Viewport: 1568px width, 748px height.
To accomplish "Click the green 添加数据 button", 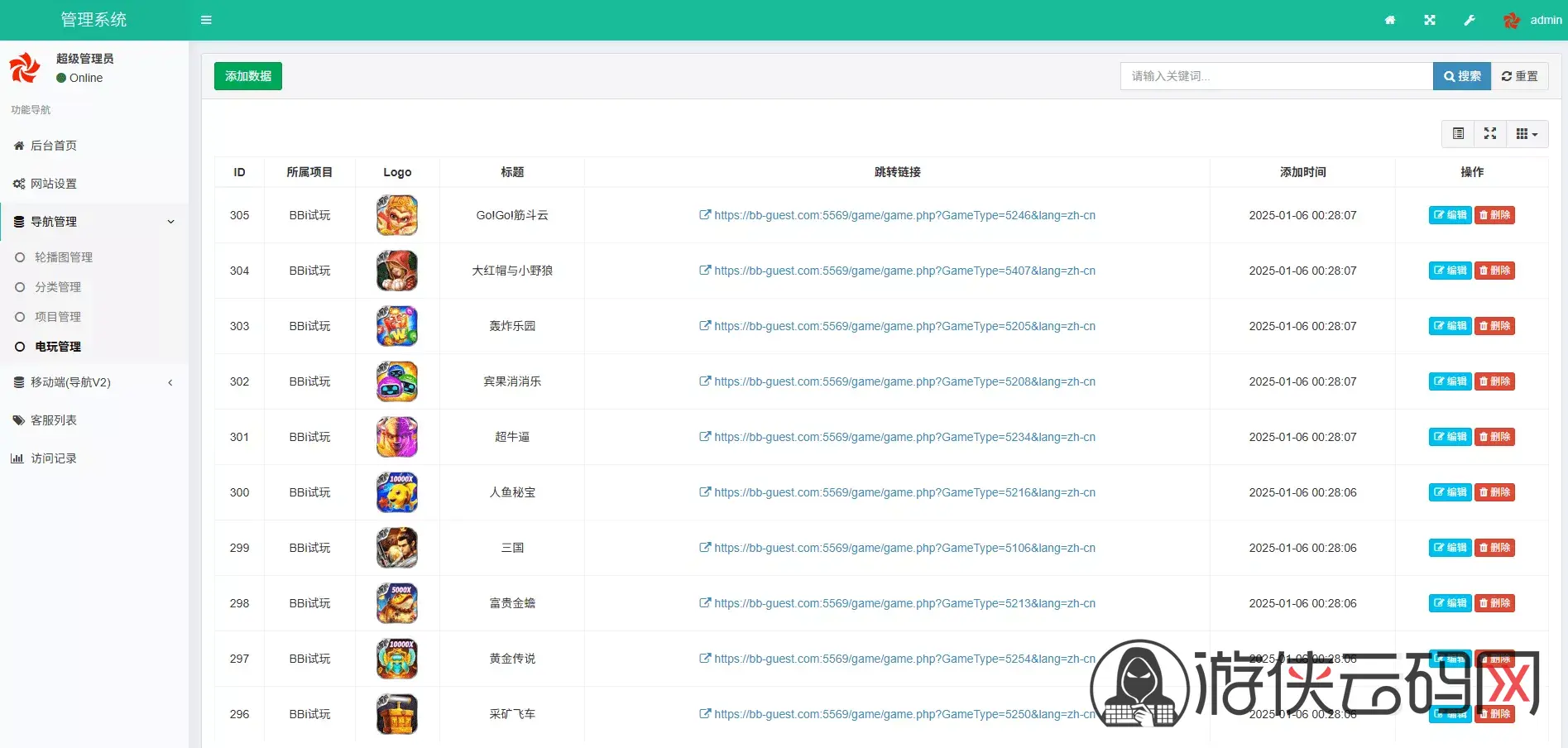I will pyautogui.click(x=248, y=76).
